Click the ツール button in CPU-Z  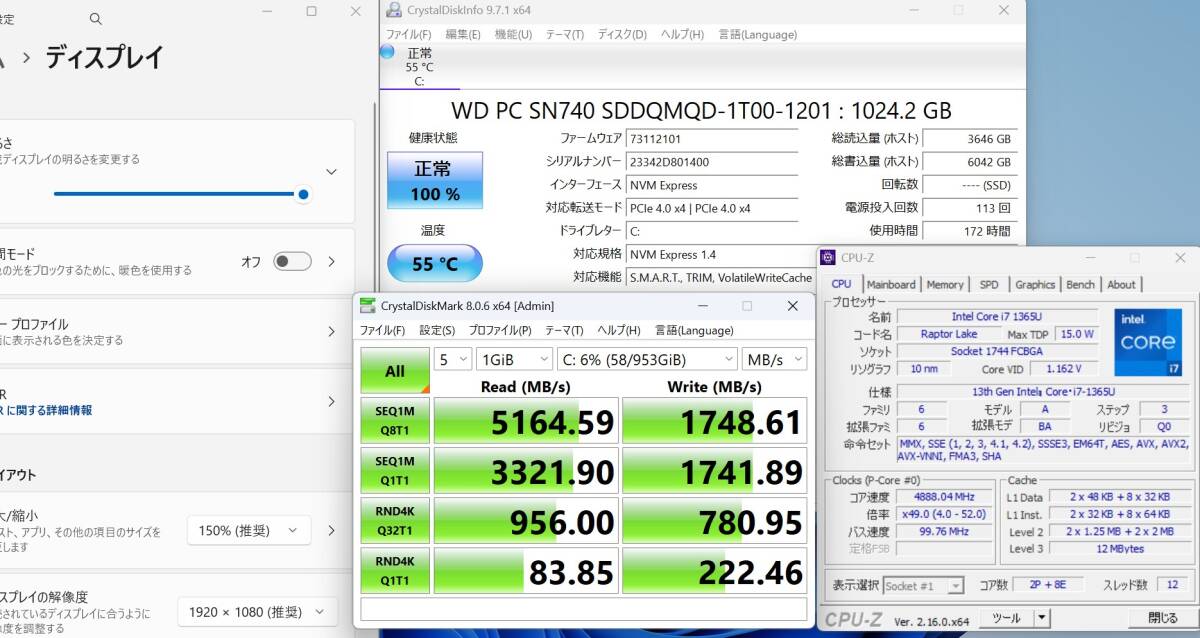1005,618
